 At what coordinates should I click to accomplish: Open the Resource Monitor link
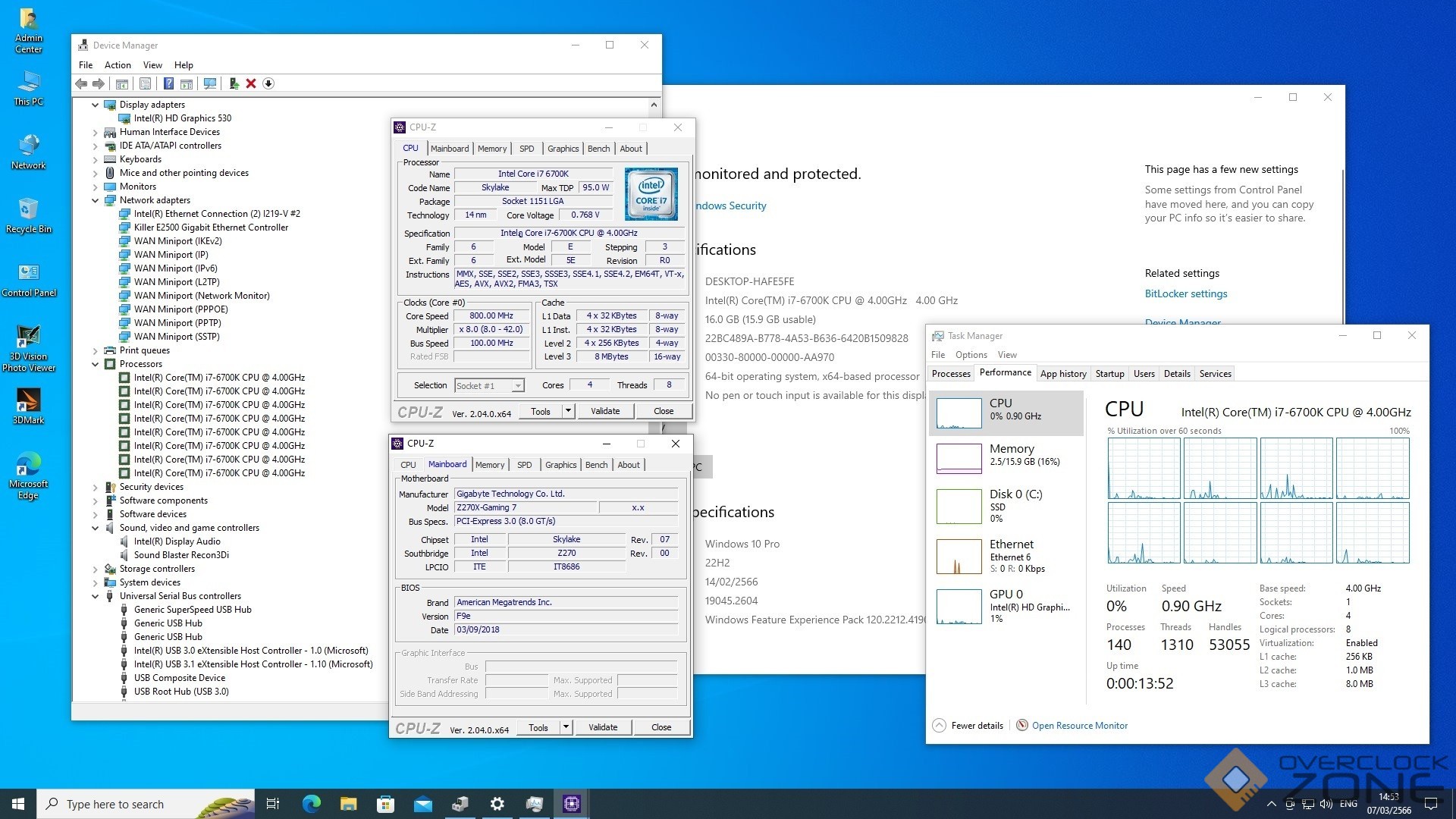pos(1079,726)
